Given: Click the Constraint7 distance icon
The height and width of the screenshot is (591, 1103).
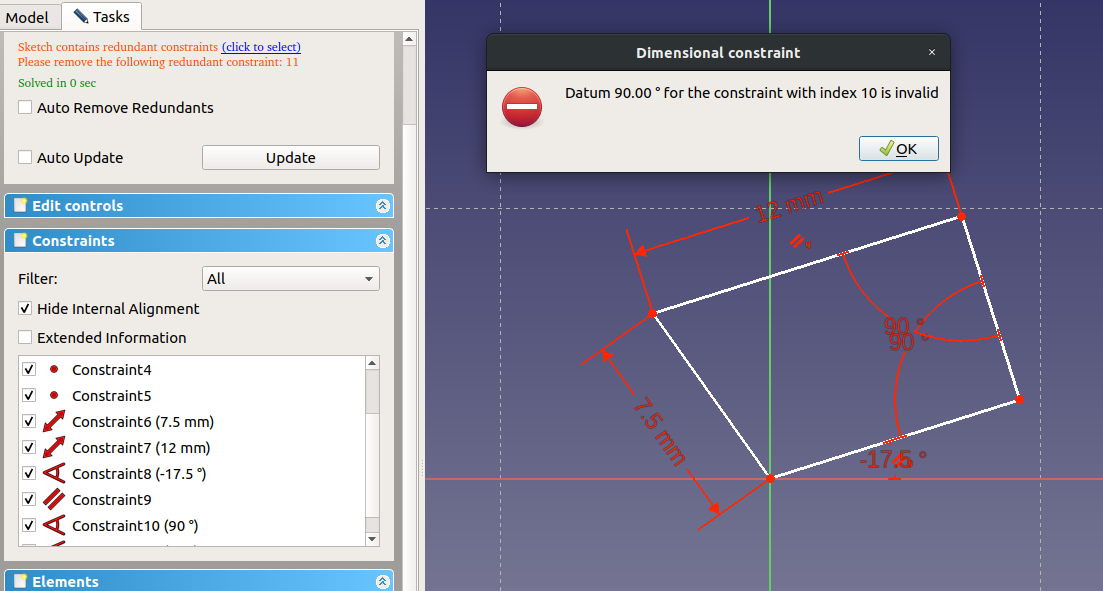Looking at the screenshot, I should [54, 448].
